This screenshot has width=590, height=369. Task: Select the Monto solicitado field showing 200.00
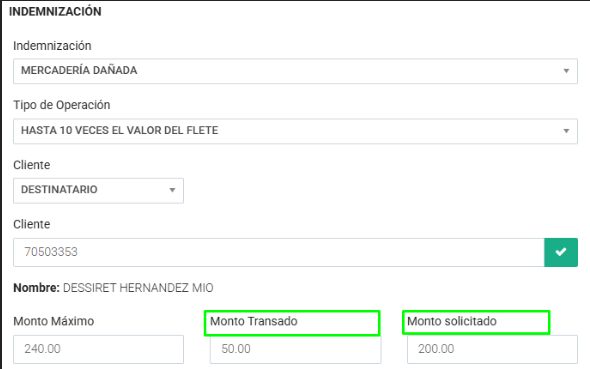(x=492, y=349)
